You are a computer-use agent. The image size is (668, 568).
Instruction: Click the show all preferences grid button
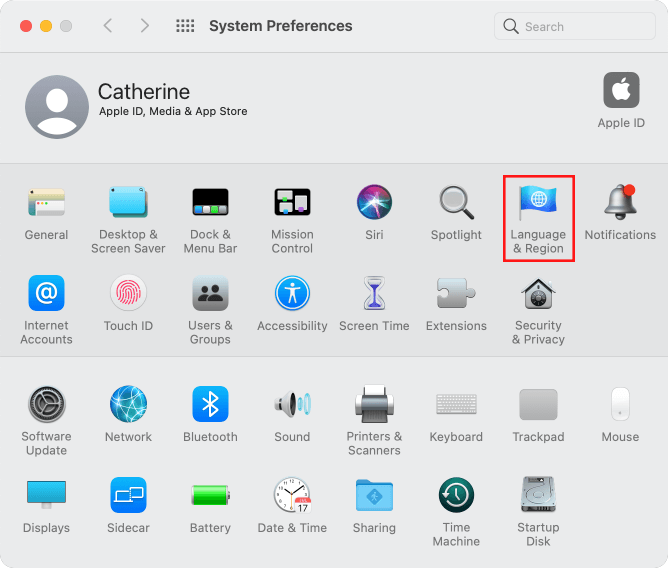tap(185, 26)
